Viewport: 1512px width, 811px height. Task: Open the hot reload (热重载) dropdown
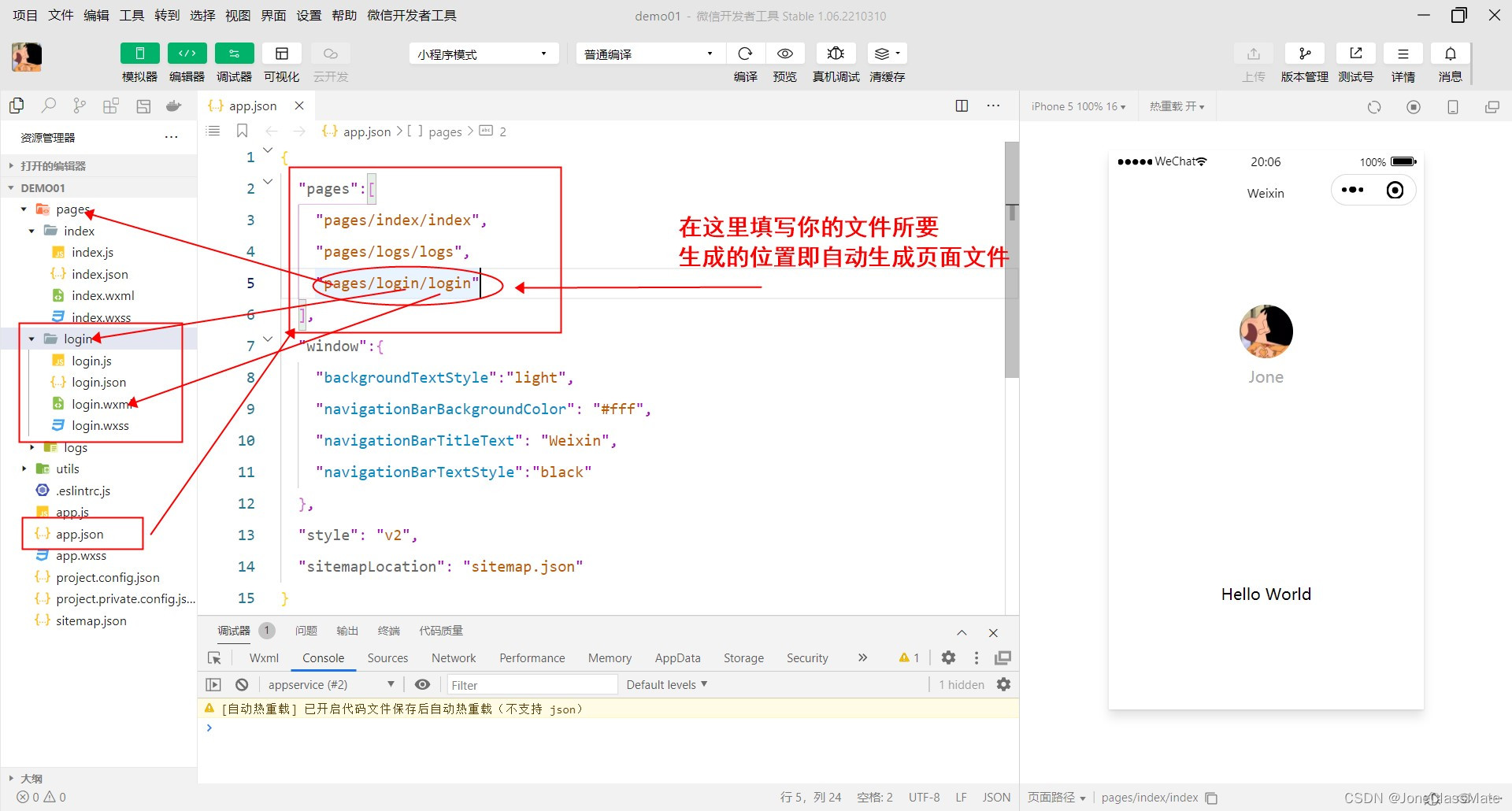[1177, 106]
